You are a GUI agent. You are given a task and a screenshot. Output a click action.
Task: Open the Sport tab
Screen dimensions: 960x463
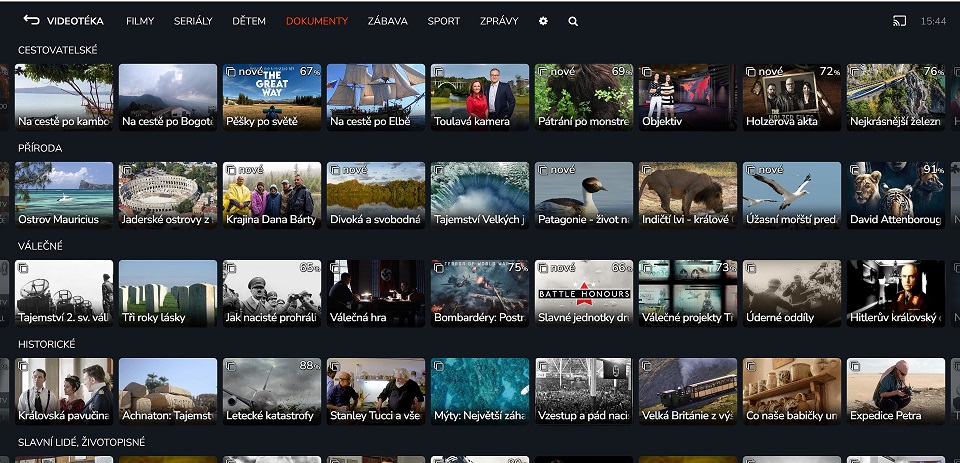pos(444,21)
